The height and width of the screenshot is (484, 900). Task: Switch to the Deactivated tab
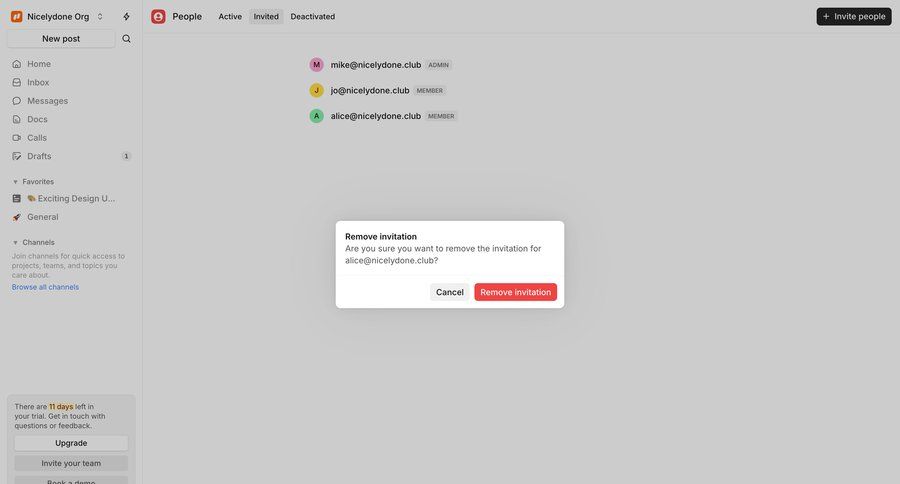pos(313,17)
